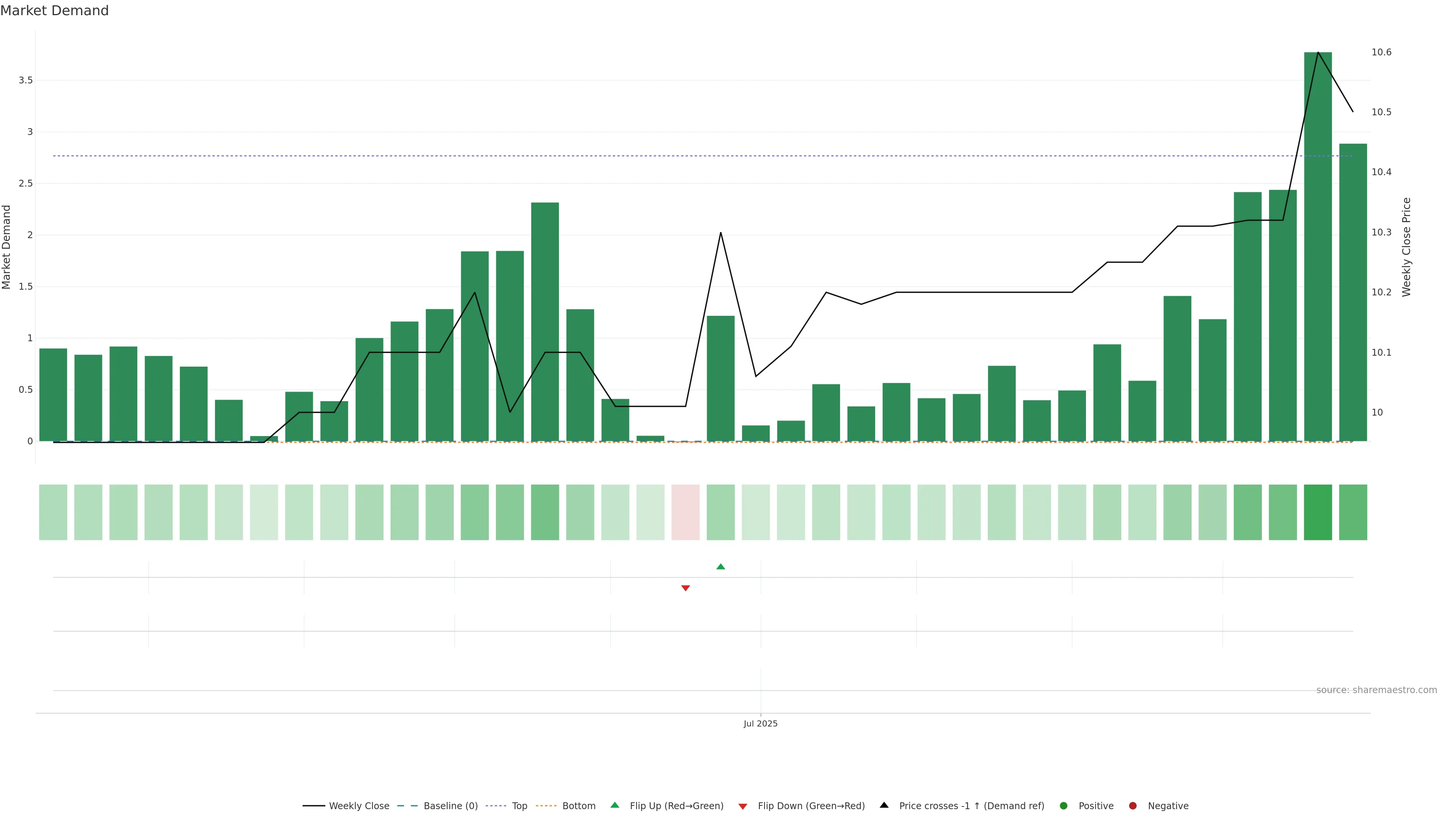The width and height of the screenshot is (1456, 819).
Task: Click Flip Up legend green triangle icon
Action: click(615, 805)
